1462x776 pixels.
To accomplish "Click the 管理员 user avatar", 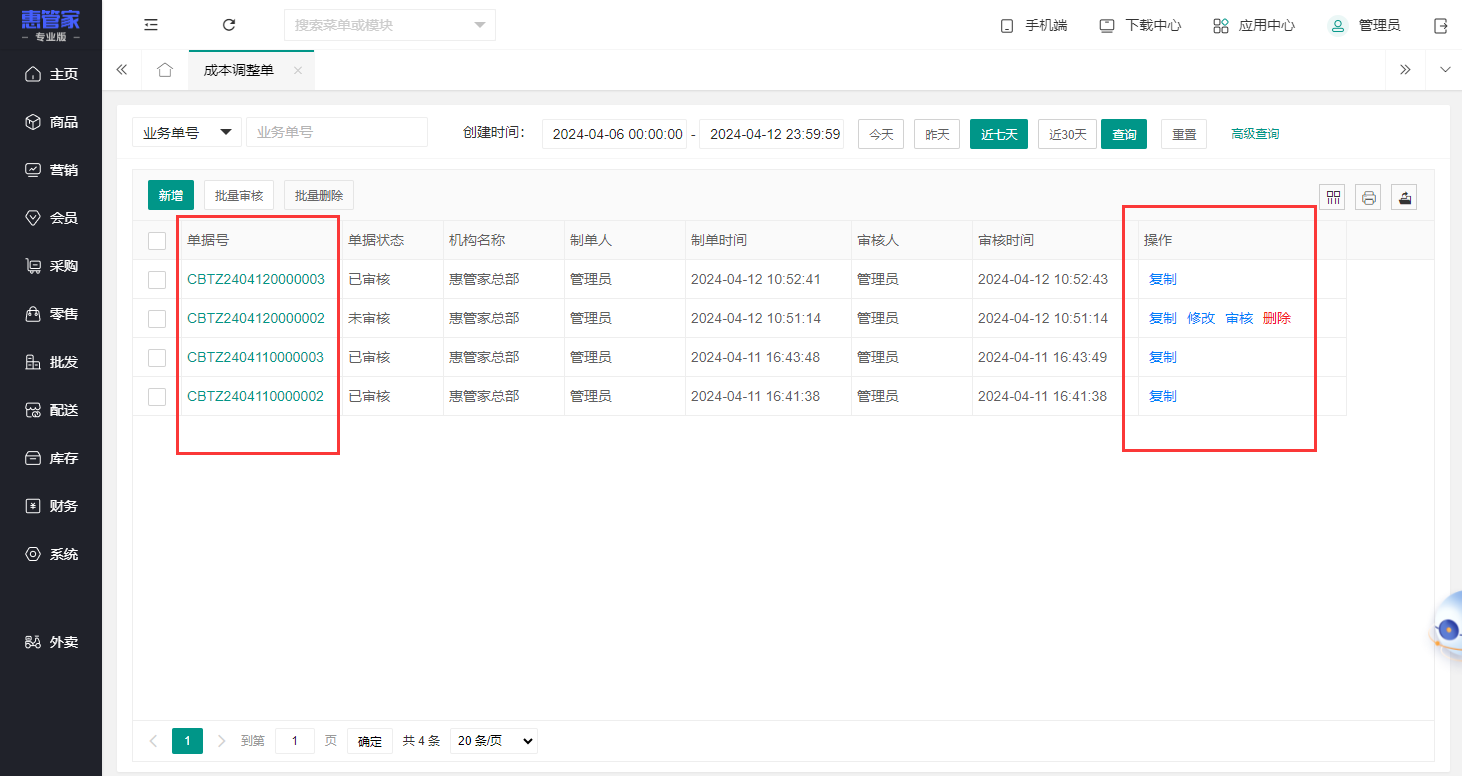I will click(x=1338, y=26).
